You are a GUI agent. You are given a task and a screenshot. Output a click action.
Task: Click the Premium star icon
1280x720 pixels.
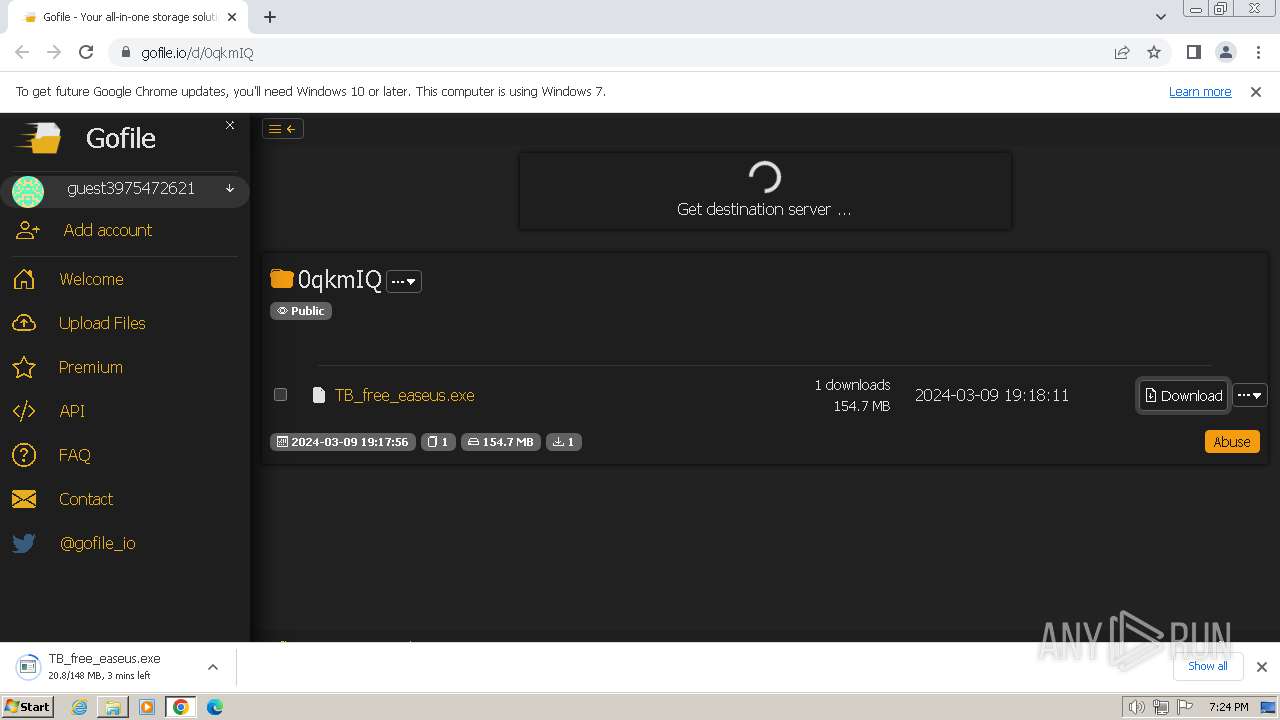coord(24,367)
